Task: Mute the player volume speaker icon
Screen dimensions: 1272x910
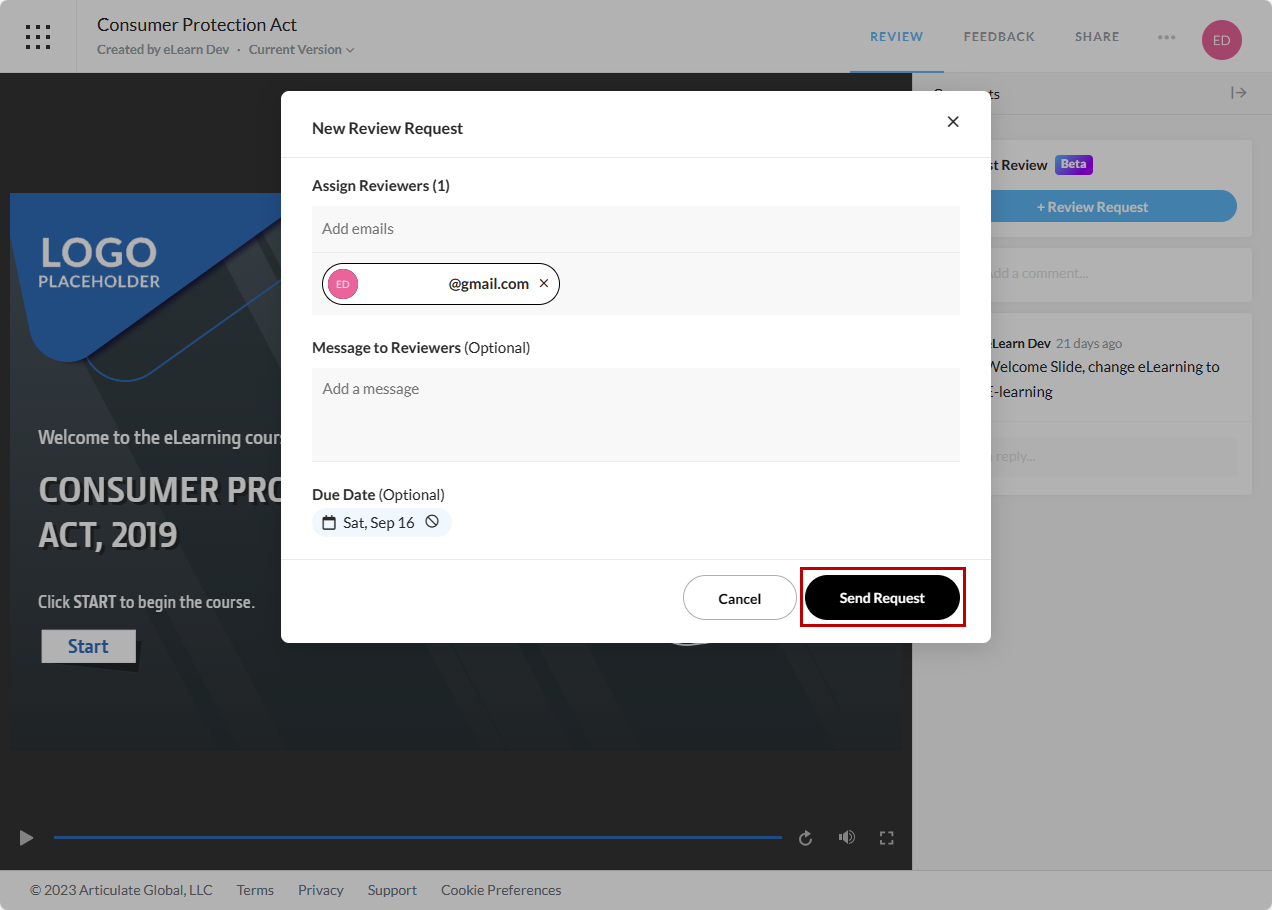Action: pos(847,838)
